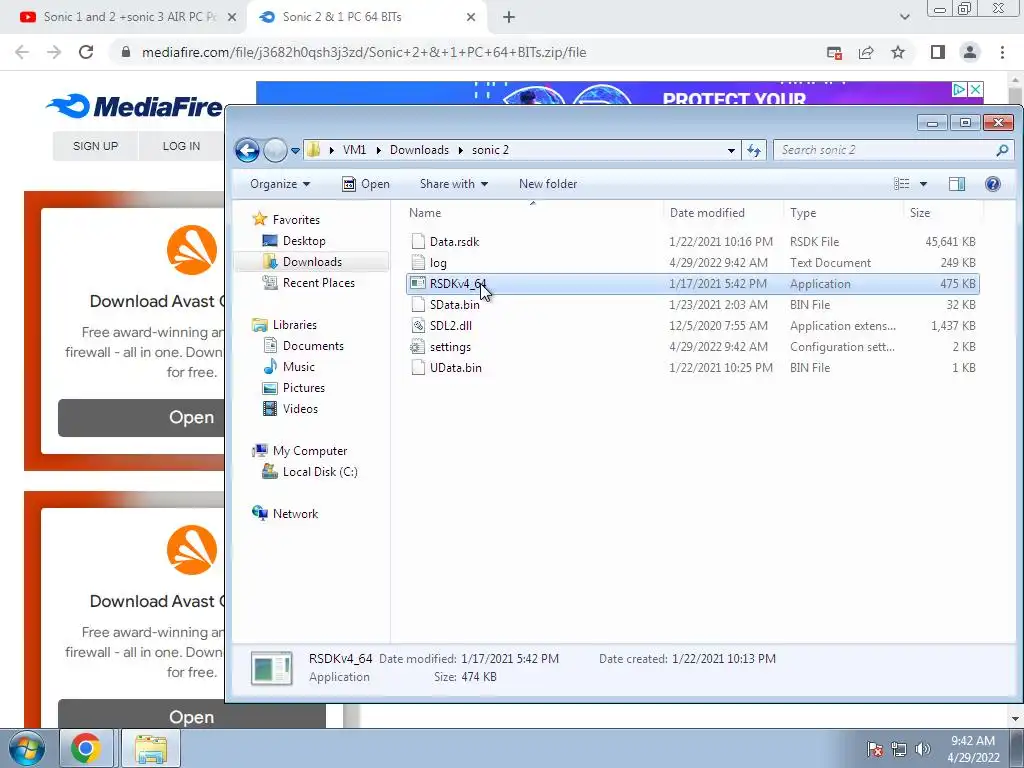This screenshot has width=1024, height=768.
Task: Open the Chrome three-dot menu
Action: tap(1002, 52)
